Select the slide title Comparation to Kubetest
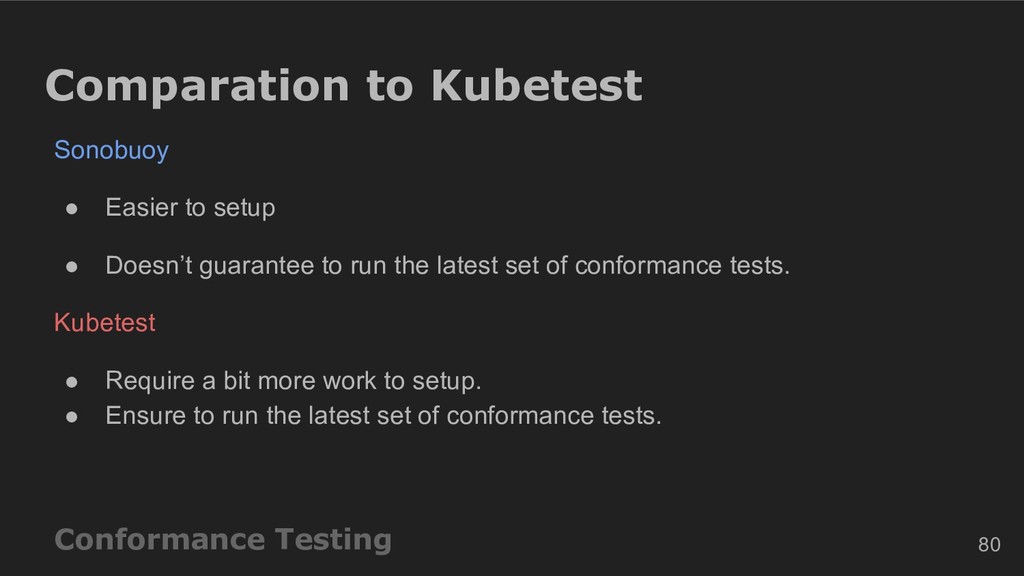The height and width of the screenshot is (576, 1024). [344, 87]
